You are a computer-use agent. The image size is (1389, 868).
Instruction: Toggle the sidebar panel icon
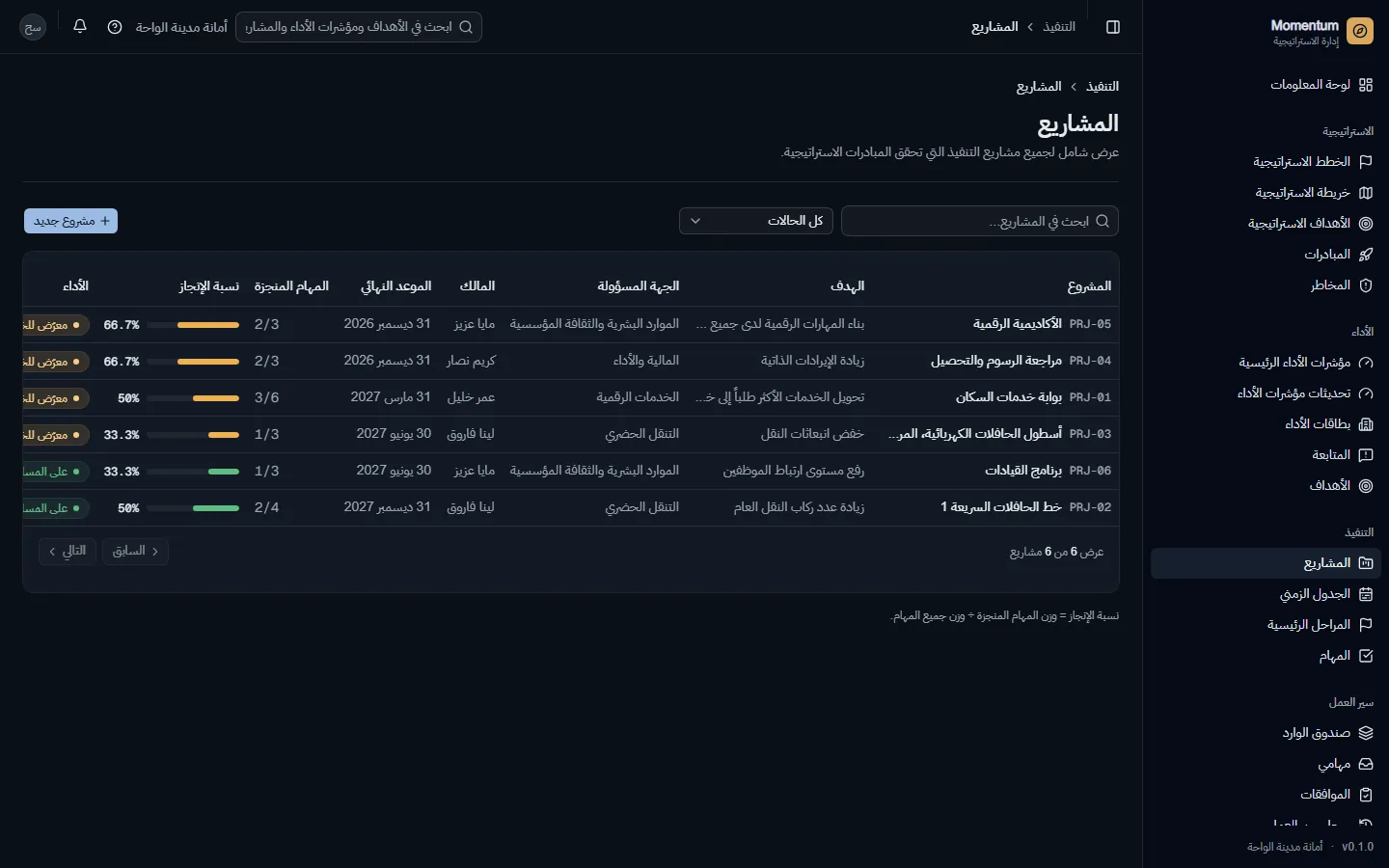(x=1113, y=27)
